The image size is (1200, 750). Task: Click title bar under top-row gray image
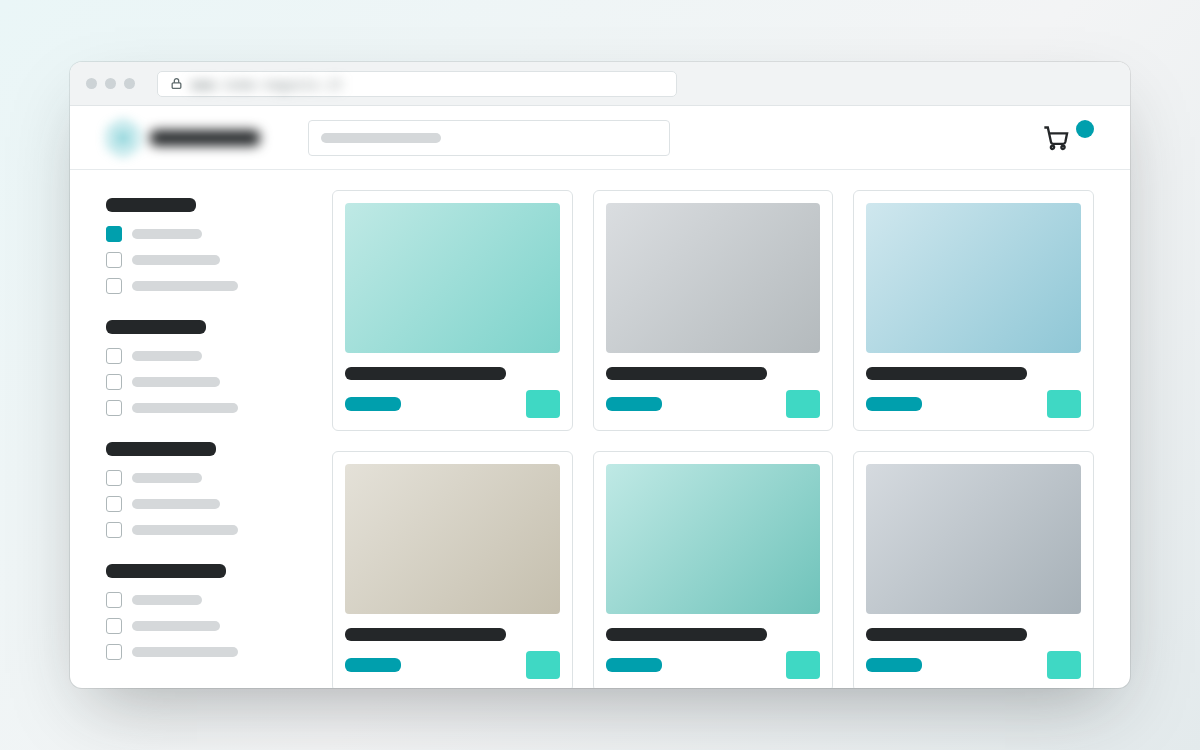point(686,374)
